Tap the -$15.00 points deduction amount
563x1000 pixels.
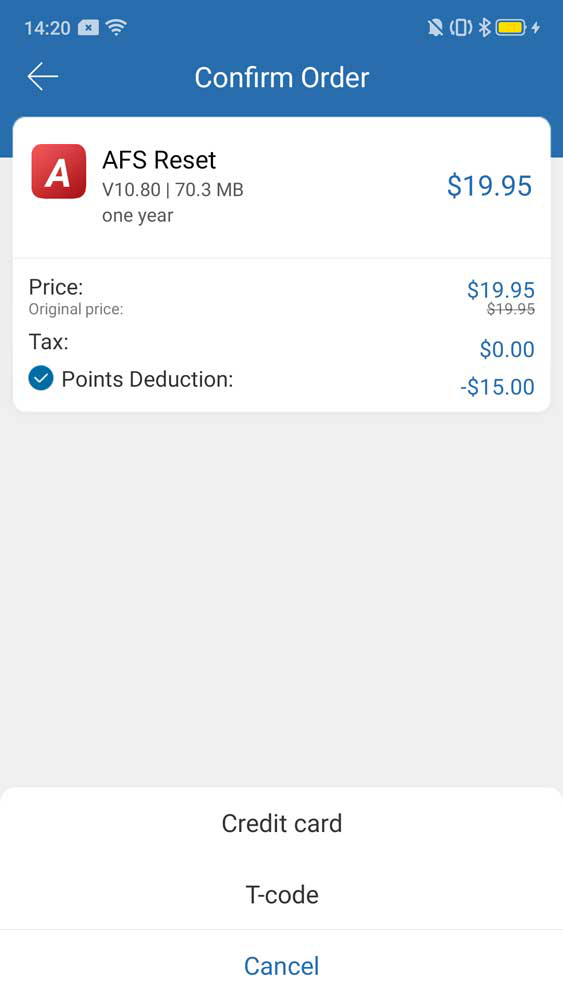pos(497,386)
